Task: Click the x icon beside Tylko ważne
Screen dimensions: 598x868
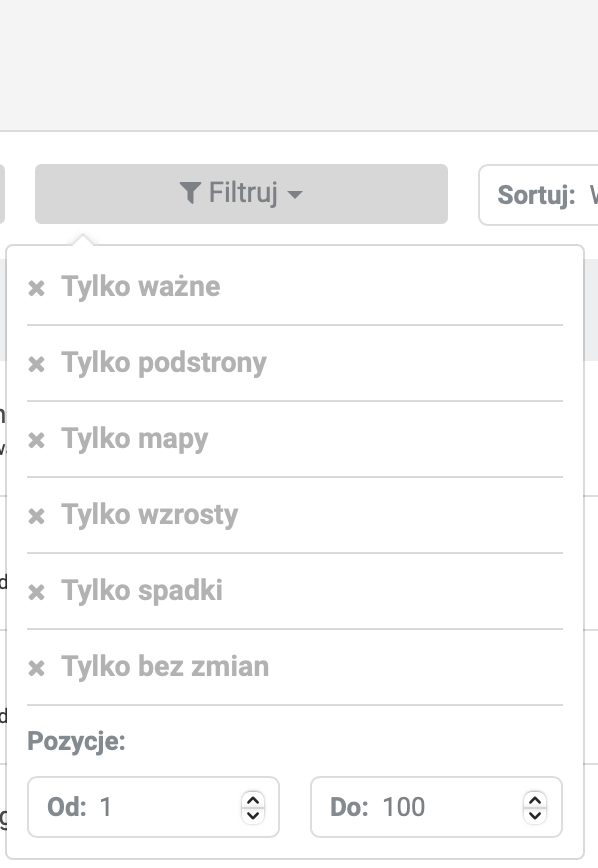Action: coord(37,288)
